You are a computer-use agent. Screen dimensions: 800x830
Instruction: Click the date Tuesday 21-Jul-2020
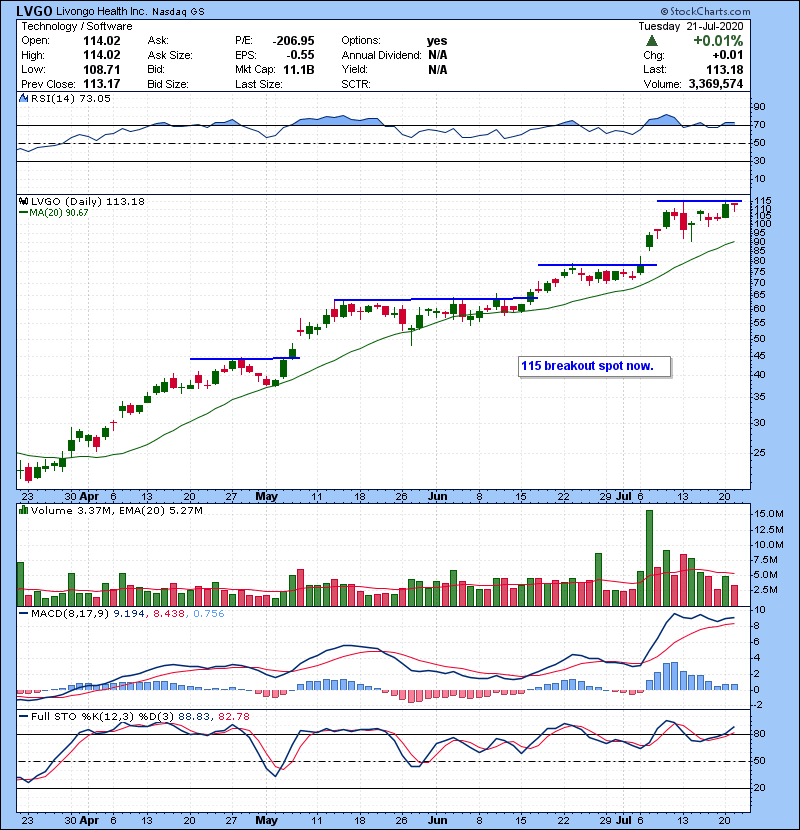690,26
